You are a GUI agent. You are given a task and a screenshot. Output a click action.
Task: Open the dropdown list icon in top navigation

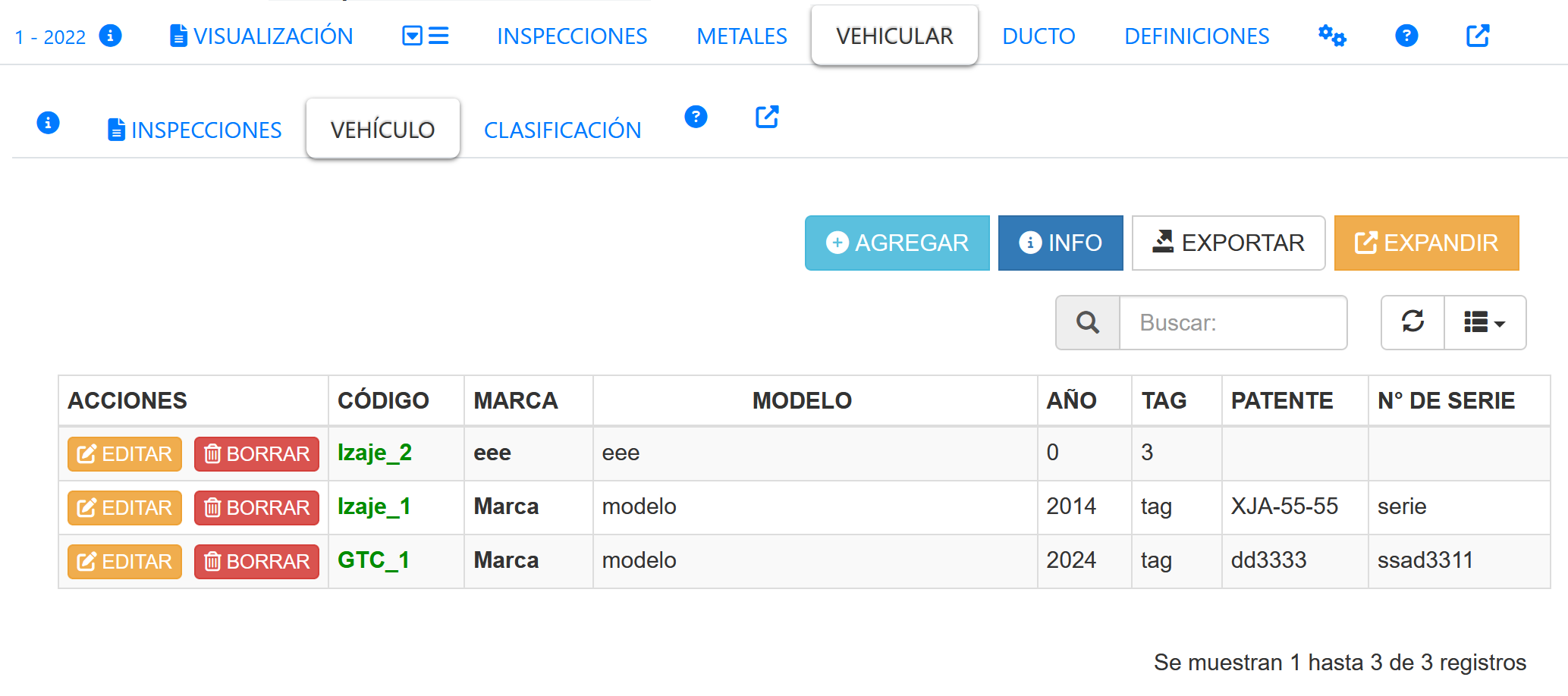(x=425, y=36)
